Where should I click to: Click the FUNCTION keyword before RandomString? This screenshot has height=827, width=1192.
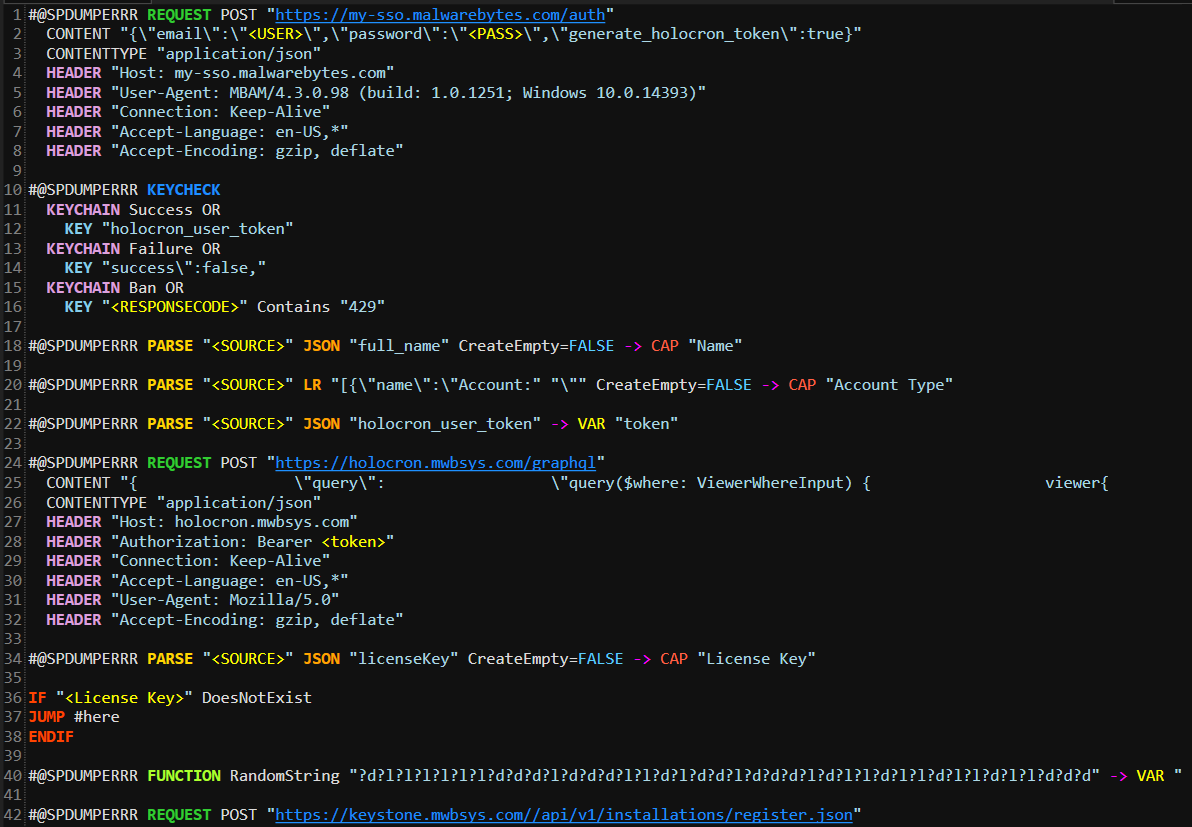183,776
